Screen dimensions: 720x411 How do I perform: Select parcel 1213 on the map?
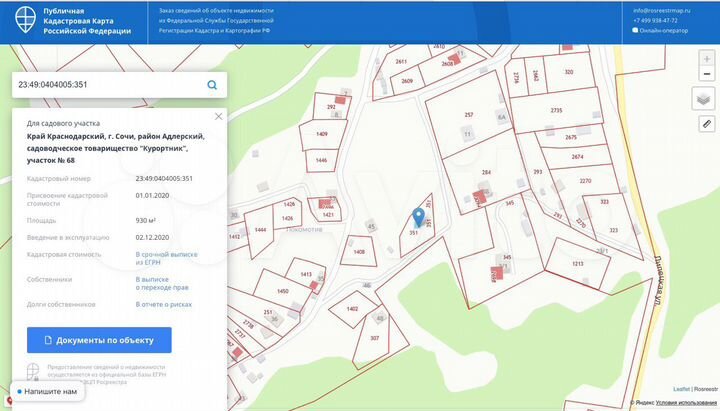point(577,264)
